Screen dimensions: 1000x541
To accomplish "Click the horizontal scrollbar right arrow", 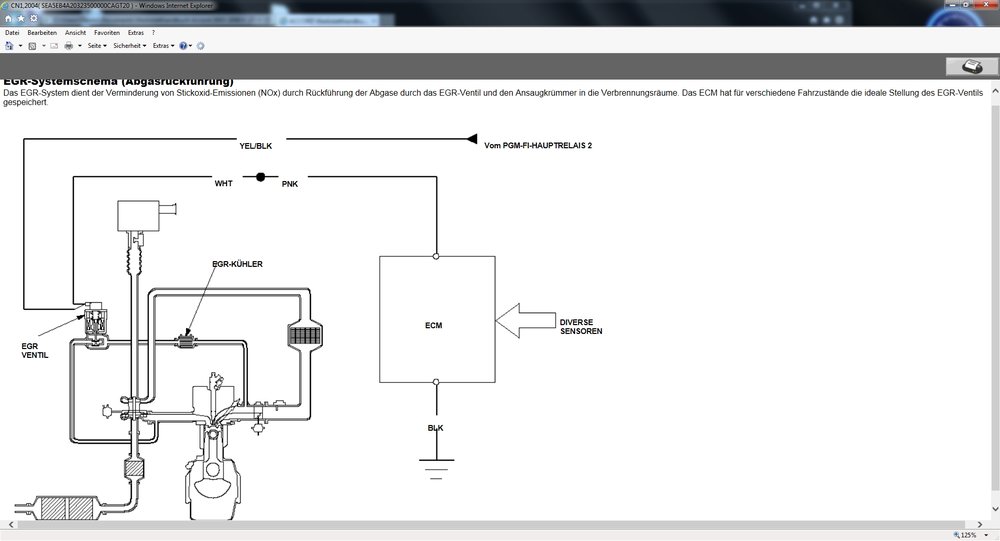I will pyautogui.click(x=981, y=523).
